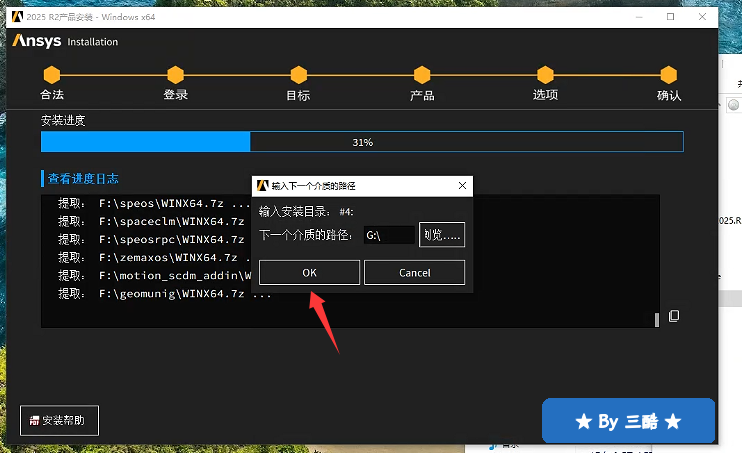
Task: Cancel the media path dialog
Action: [415, 273]
